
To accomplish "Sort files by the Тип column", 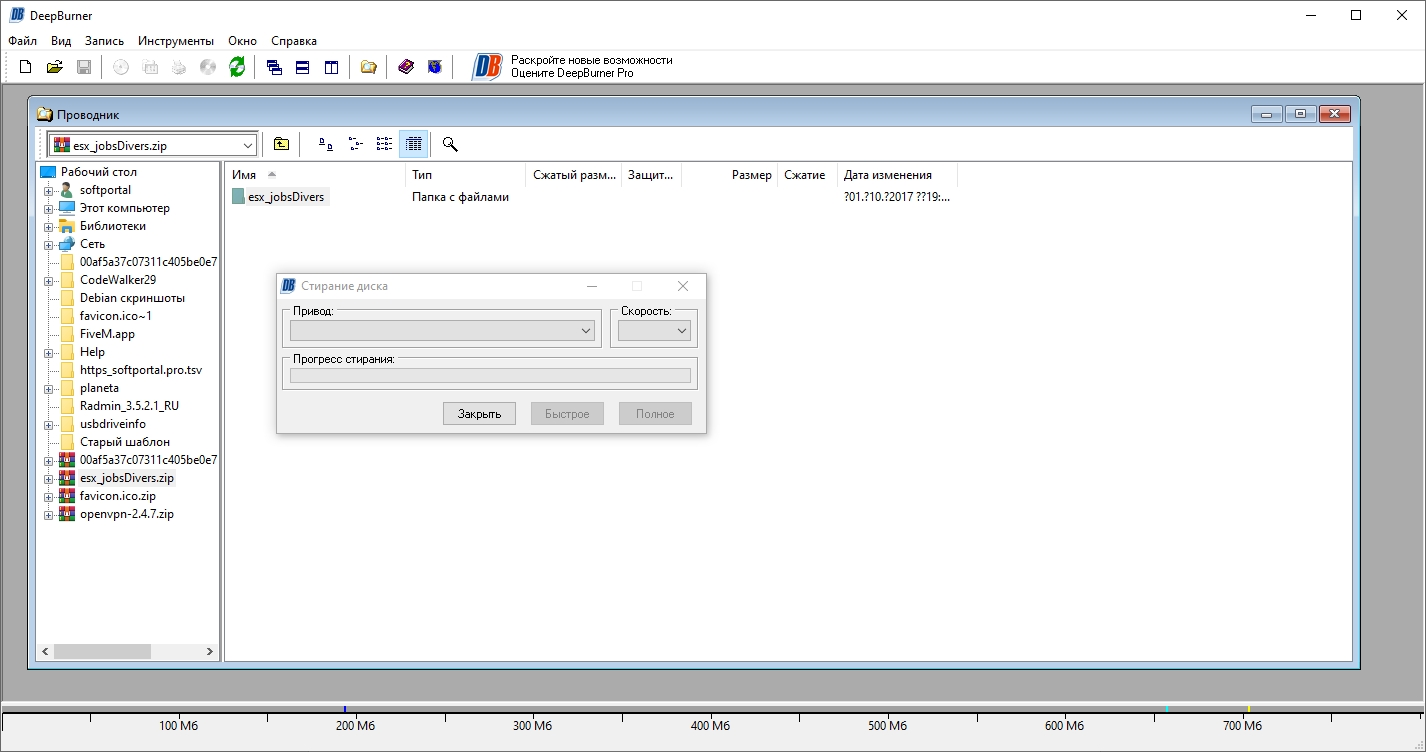I will (x=466, y=175).
